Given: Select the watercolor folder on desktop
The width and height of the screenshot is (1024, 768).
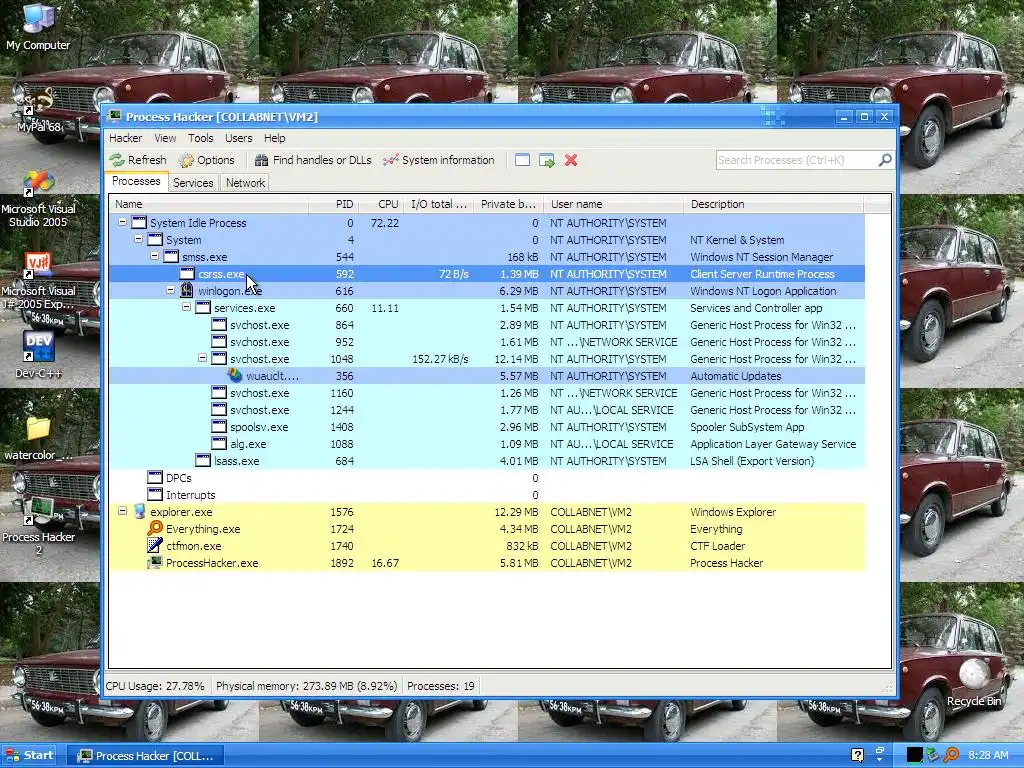Looking at the screenshot, I should pyautogui.click(x=38, y=438).
